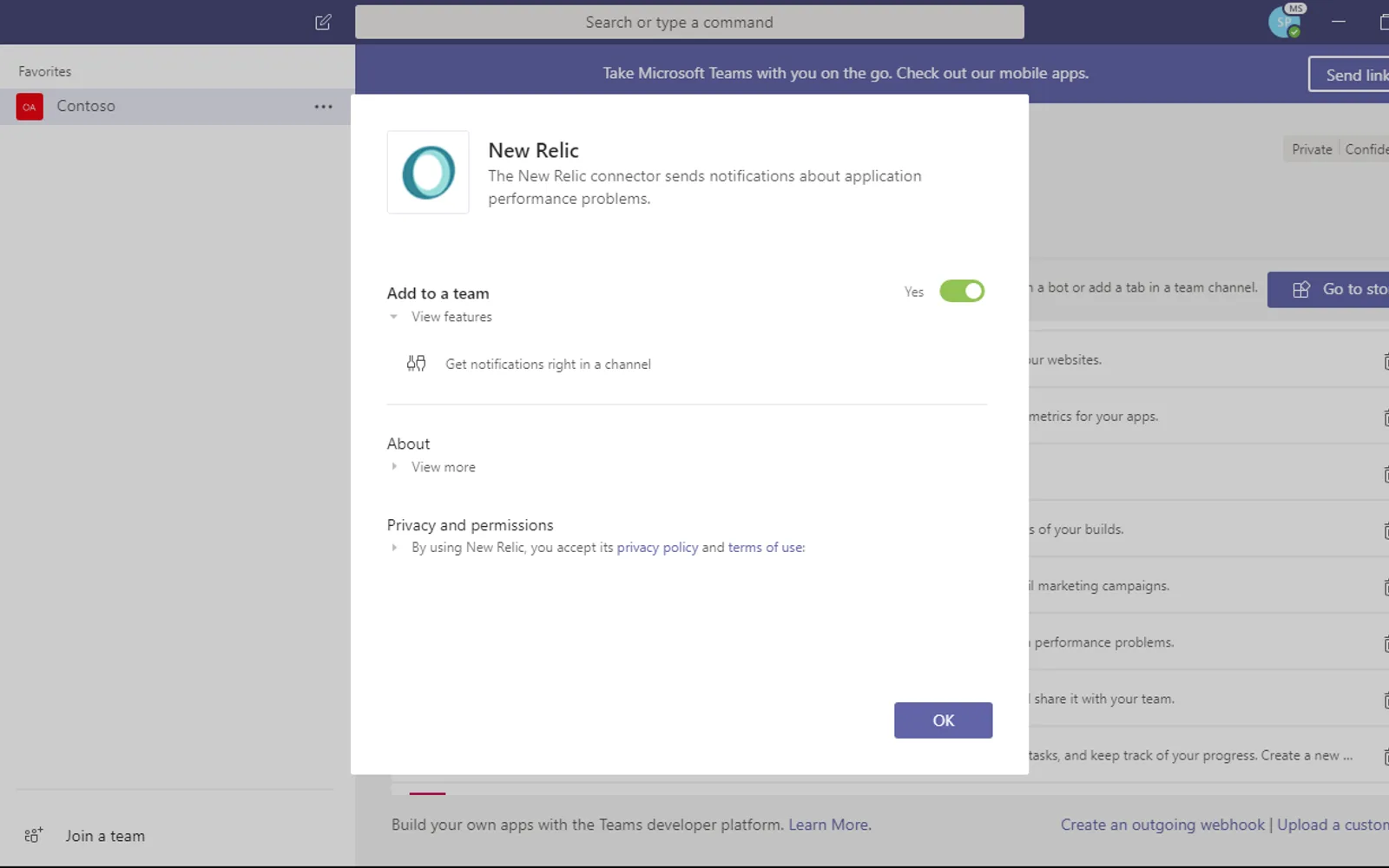The image size is (1389, 868).
Task: Confirm with the OK button
Action: pyautogui.click(x=943, y=720)
